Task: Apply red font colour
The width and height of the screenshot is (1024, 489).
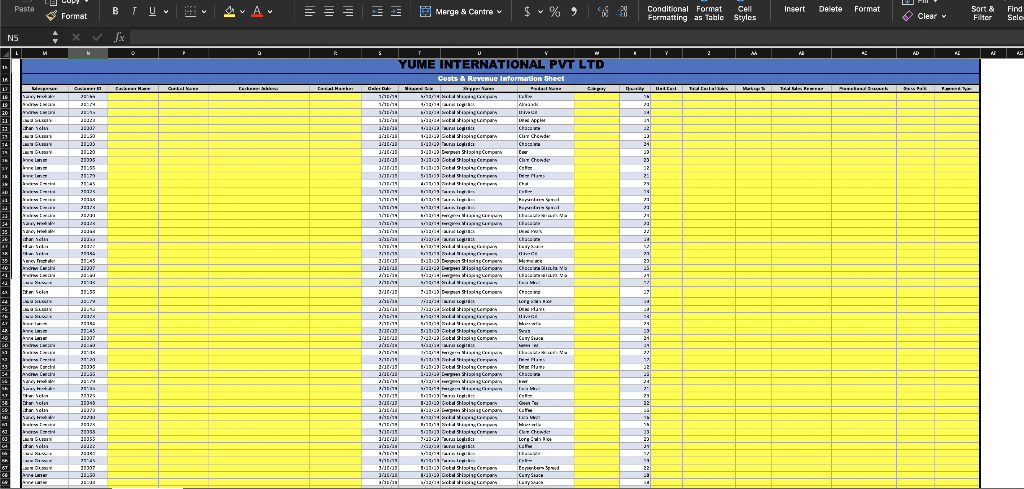Action: click(x=257, y=11)
